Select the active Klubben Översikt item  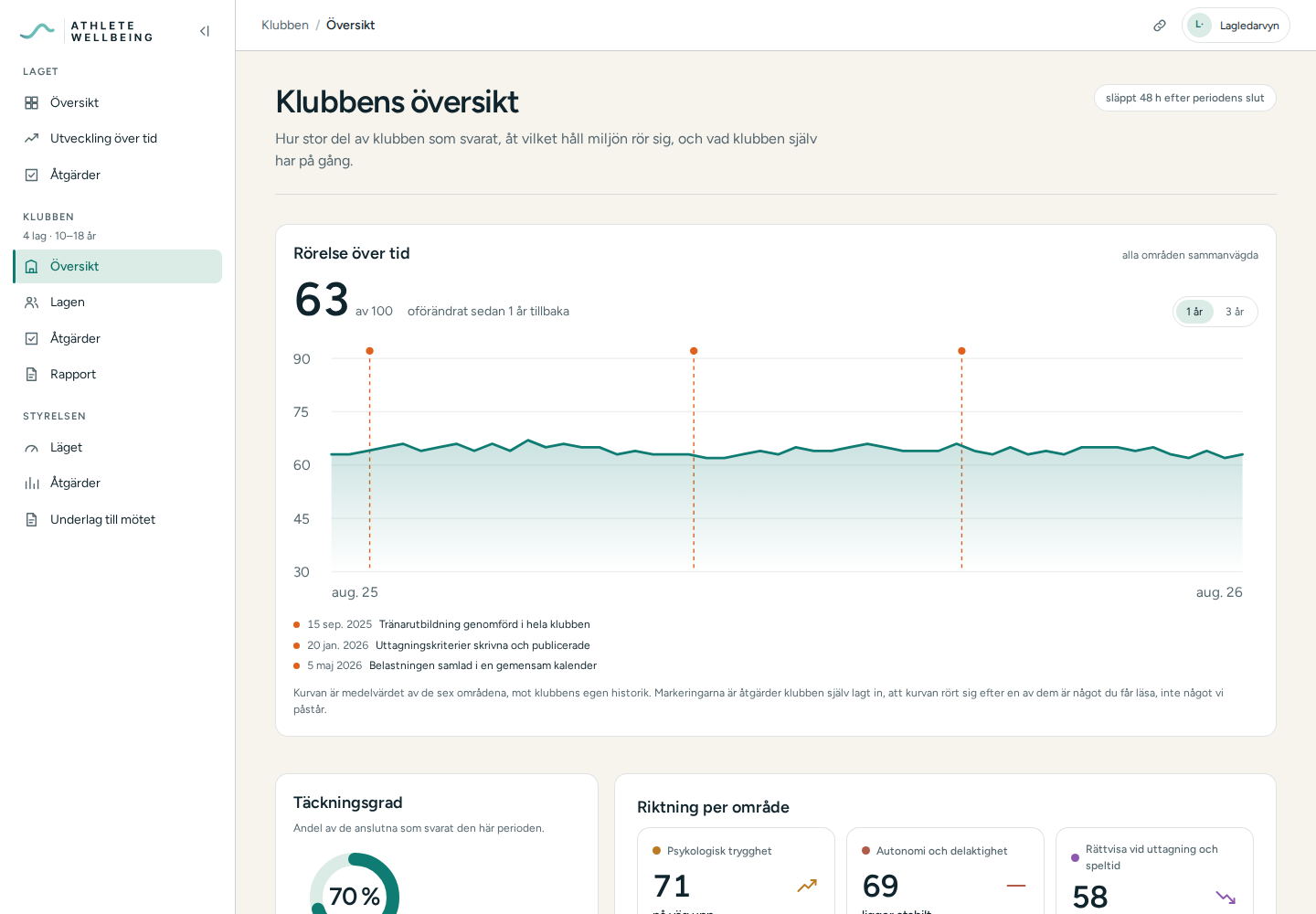click(117, 267)
